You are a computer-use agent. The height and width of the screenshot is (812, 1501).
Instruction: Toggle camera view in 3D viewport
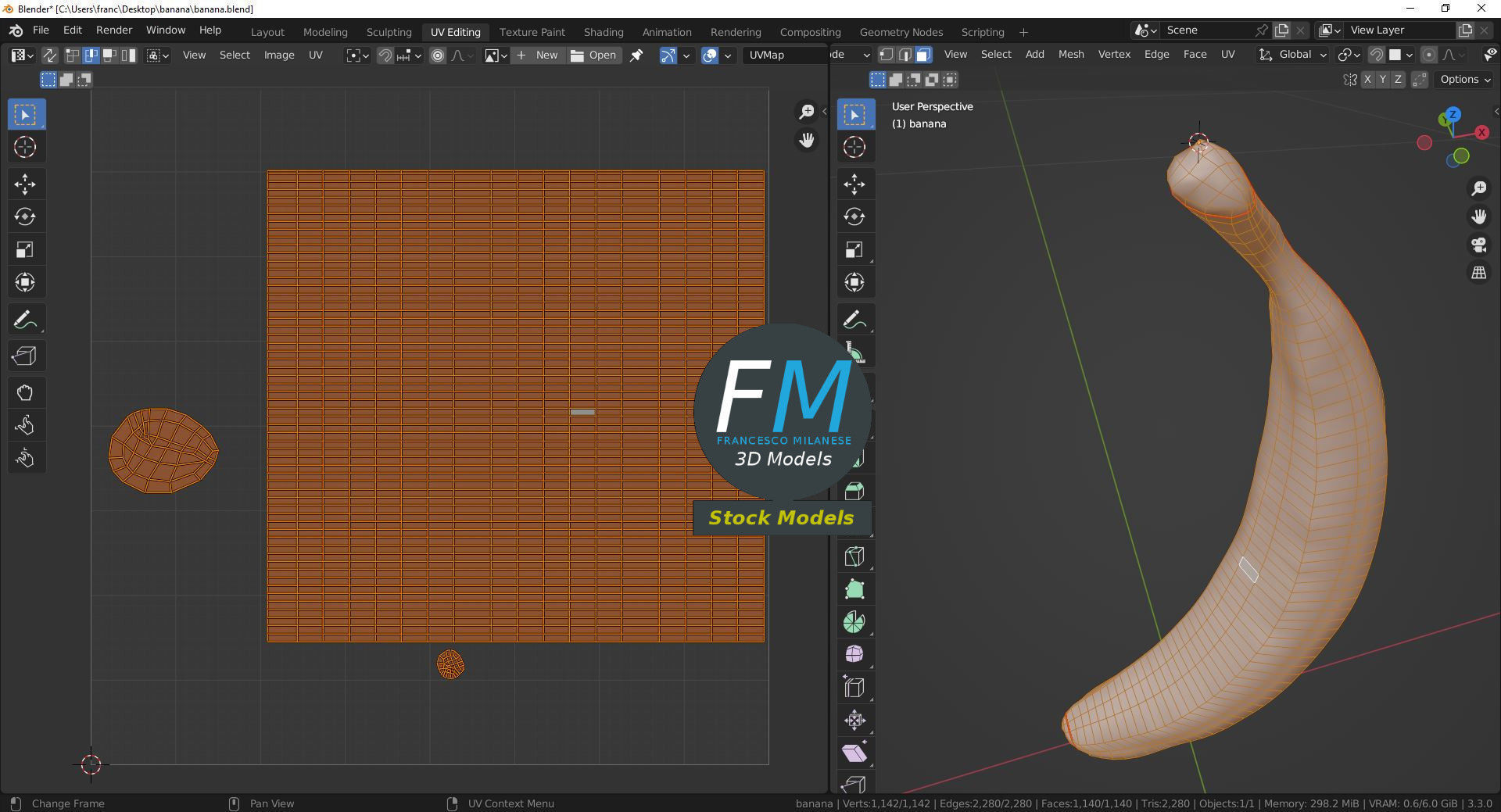click(1478, 245)
